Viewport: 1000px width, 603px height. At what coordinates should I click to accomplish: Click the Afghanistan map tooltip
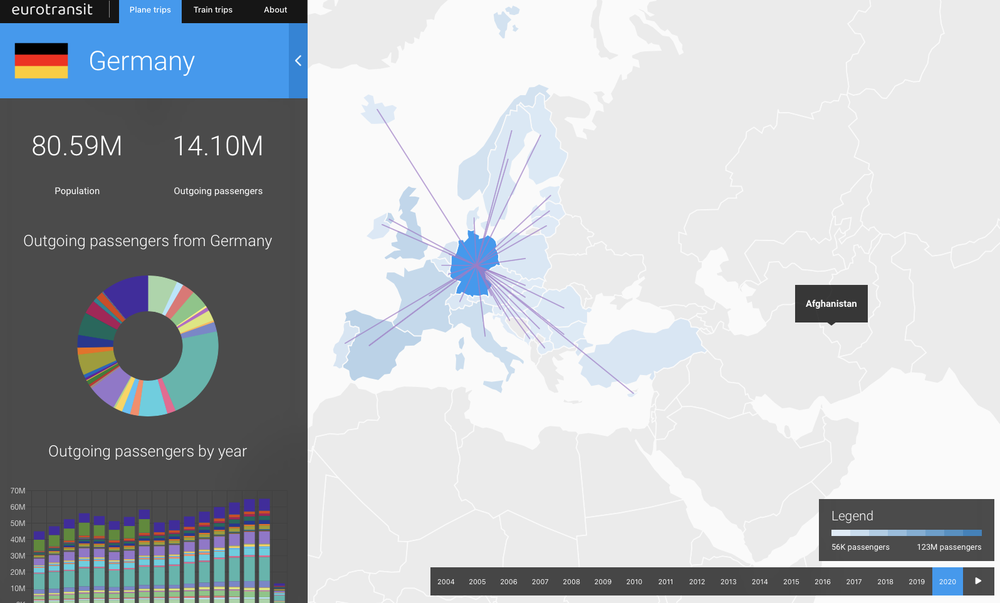click(x=831, y=303)
